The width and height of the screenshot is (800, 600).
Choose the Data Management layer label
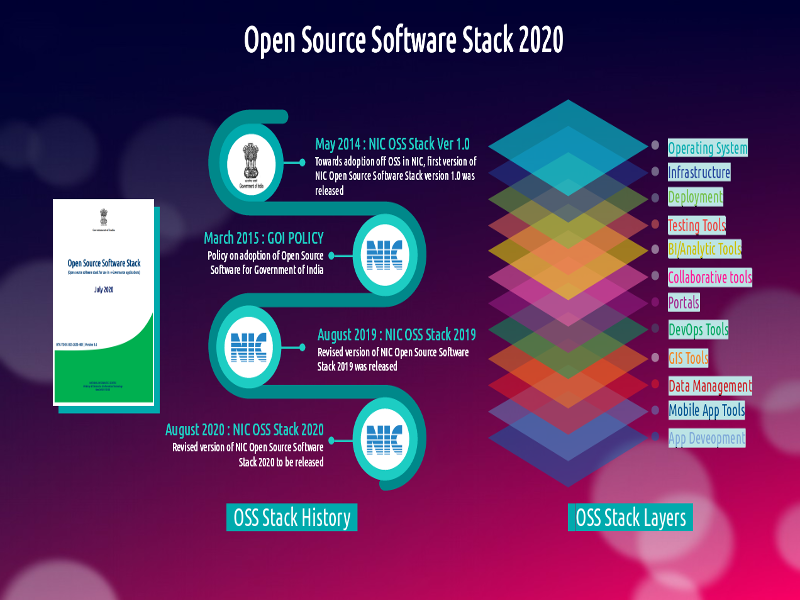pos(710,386)
